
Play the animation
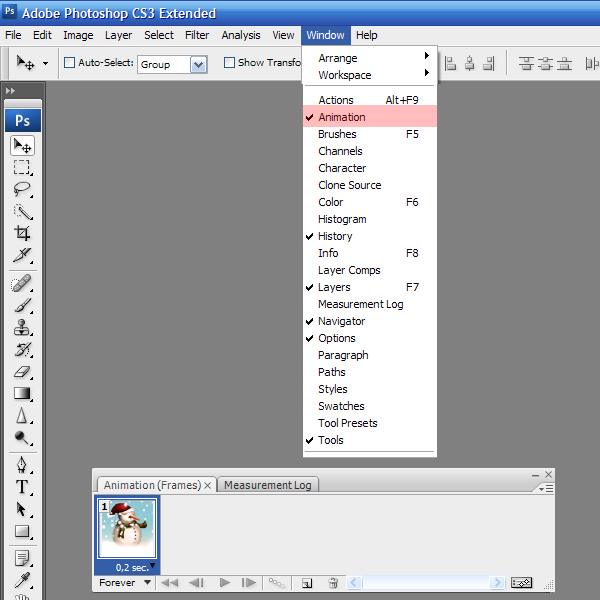coord(224,583)
